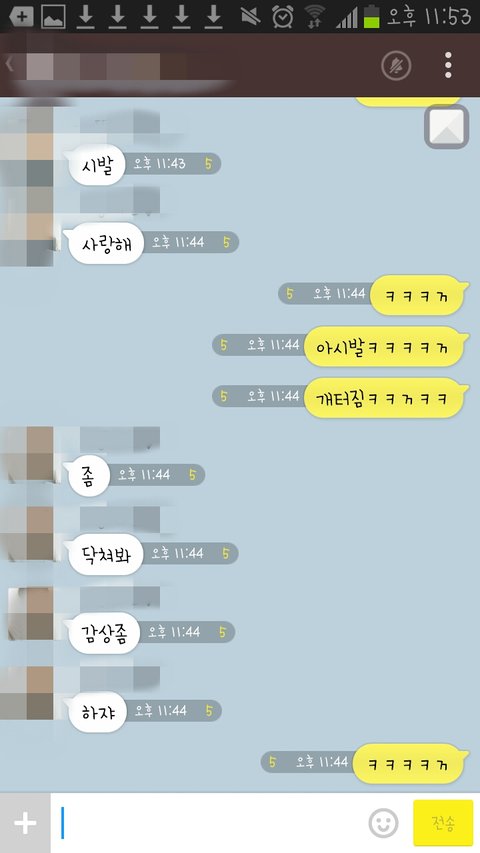The image size is (480, 853).
Task: Tap the yellow 전송 send button
Action: tap(443, 823)
